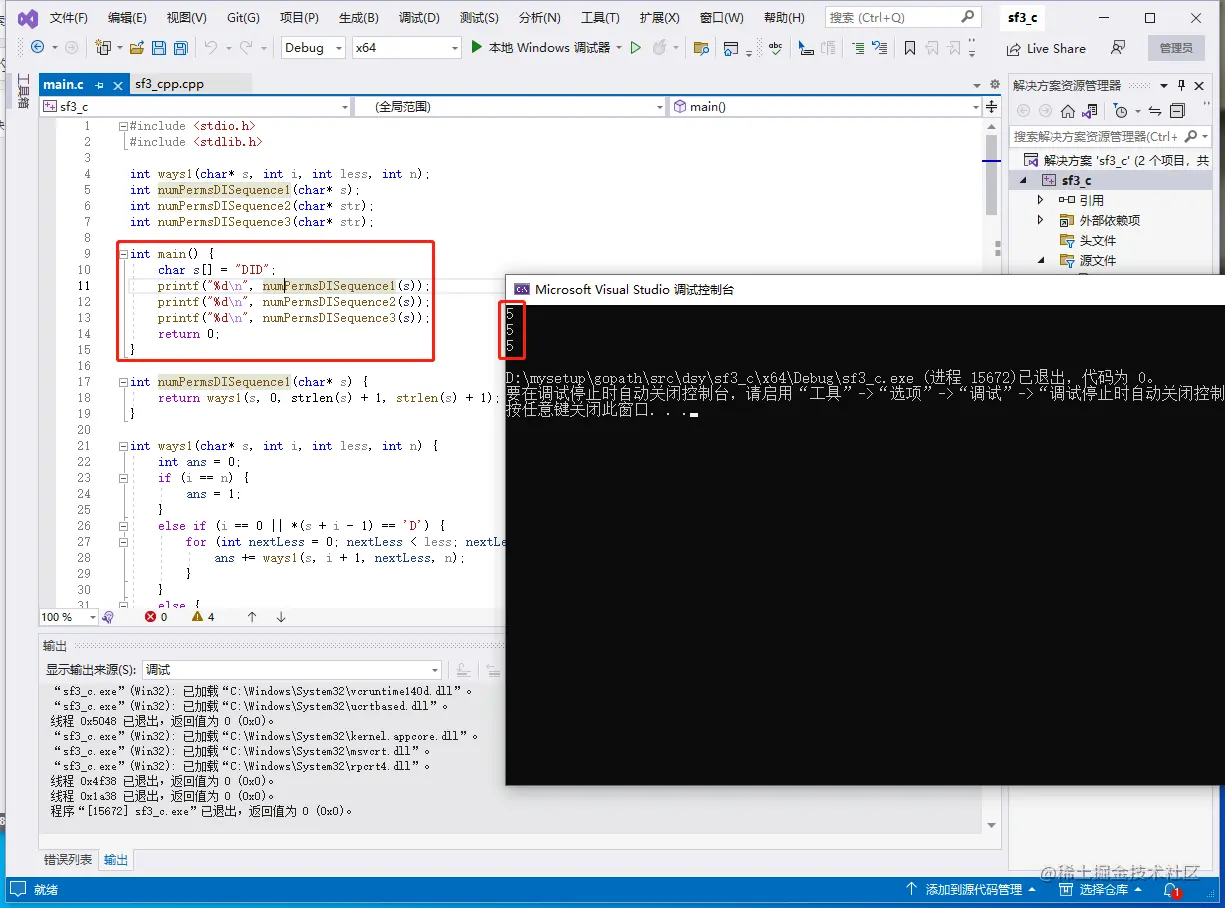Toggle auto-hide pin on Solution Explorer panel

[x=1180, y=85]
